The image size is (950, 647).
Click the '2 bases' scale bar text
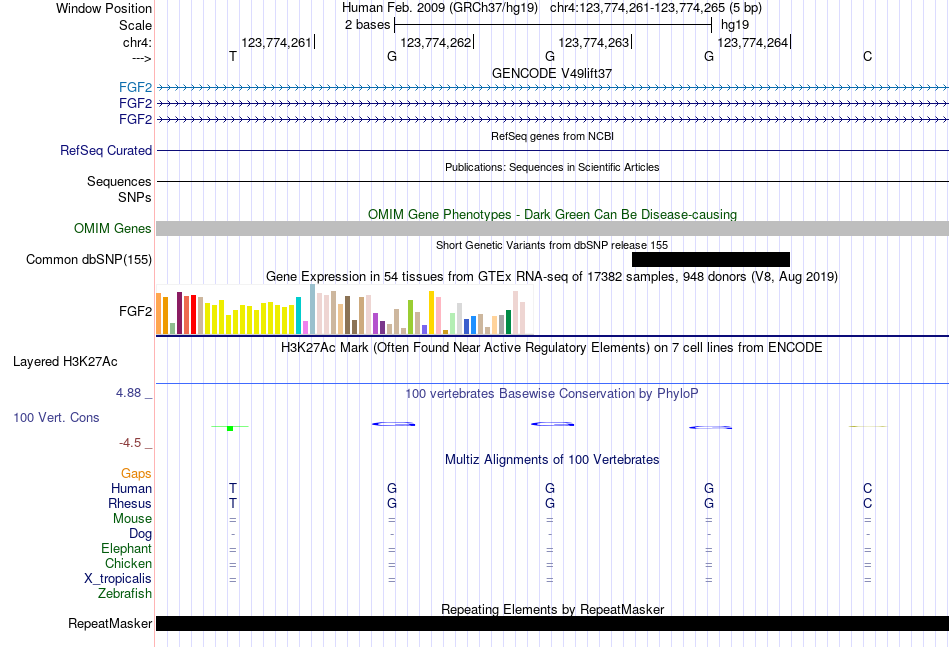(x=368, y=25)
